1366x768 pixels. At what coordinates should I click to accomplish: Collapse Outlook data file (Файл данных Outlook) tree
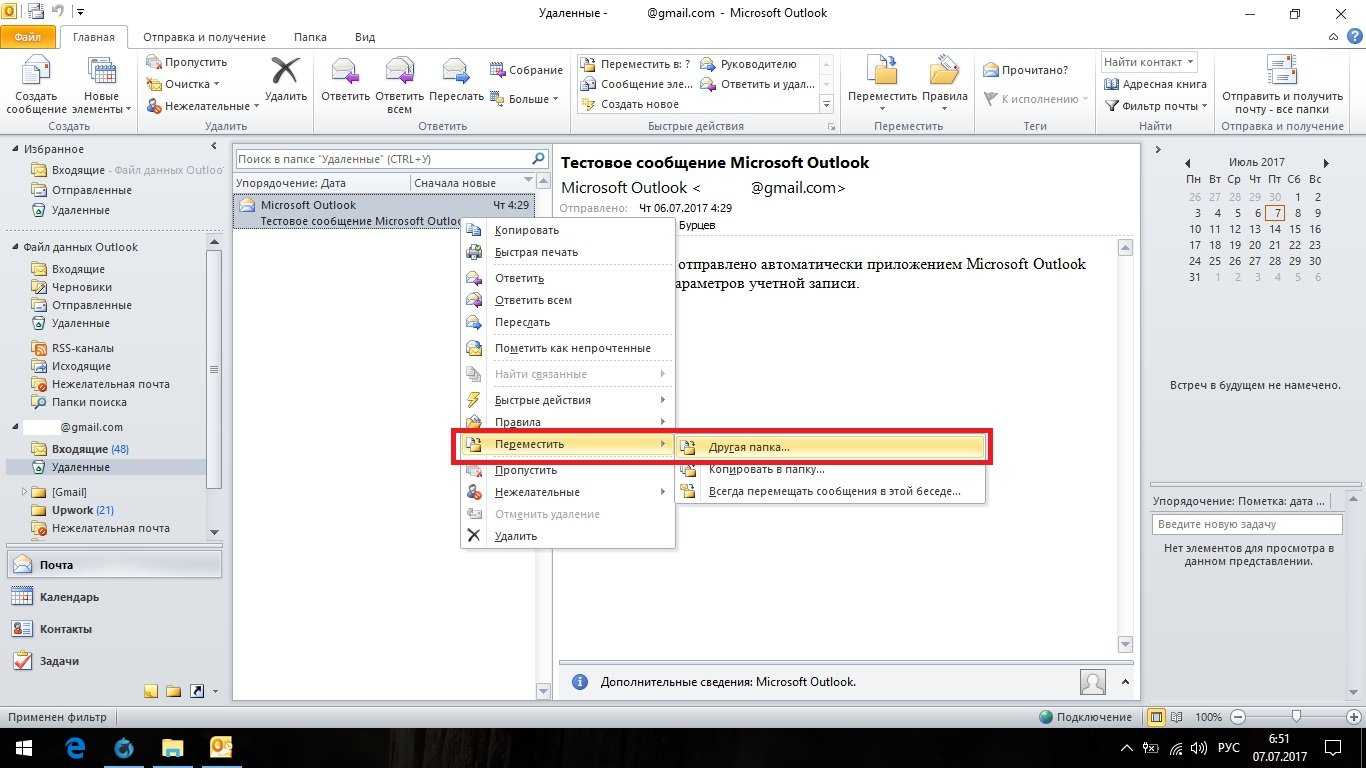coord(15,247)
